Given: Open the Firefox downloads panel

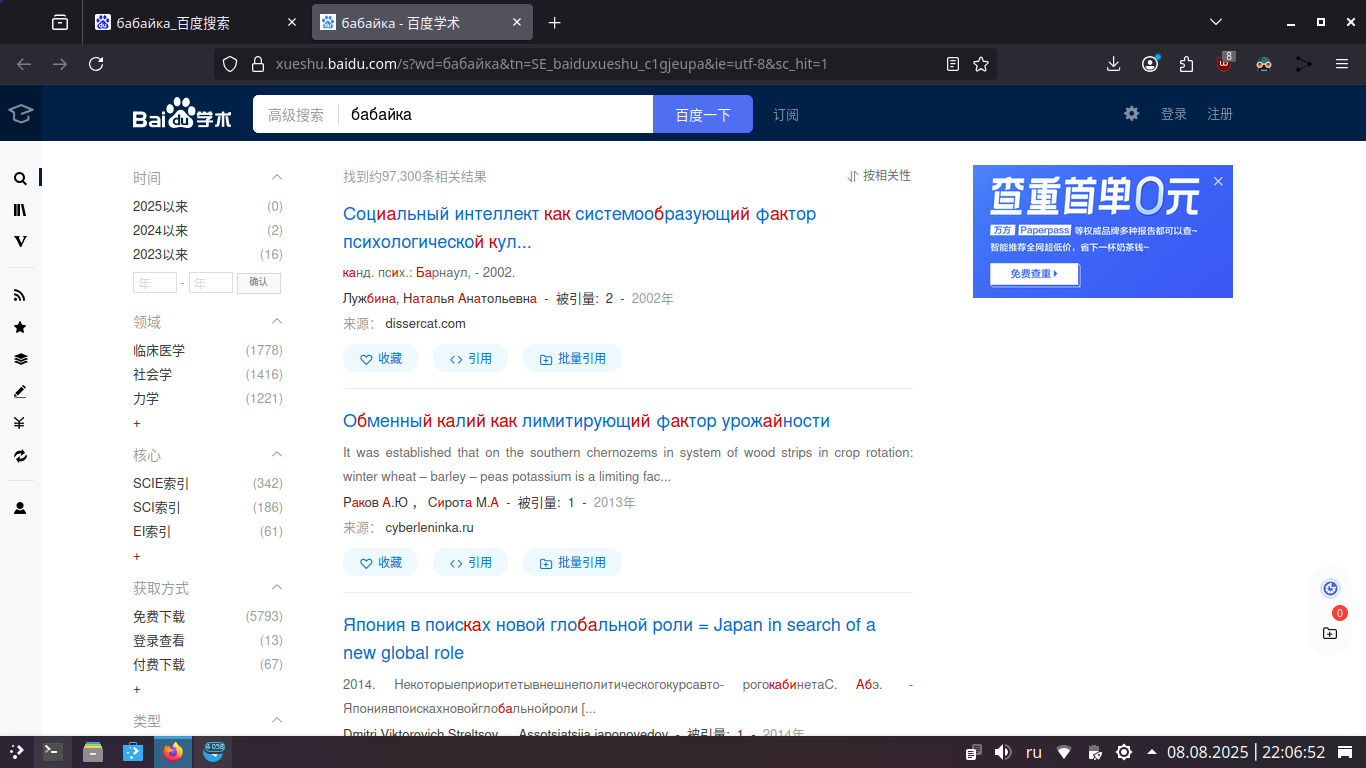Looking at the screenshot, I should tap(1114, 64).
